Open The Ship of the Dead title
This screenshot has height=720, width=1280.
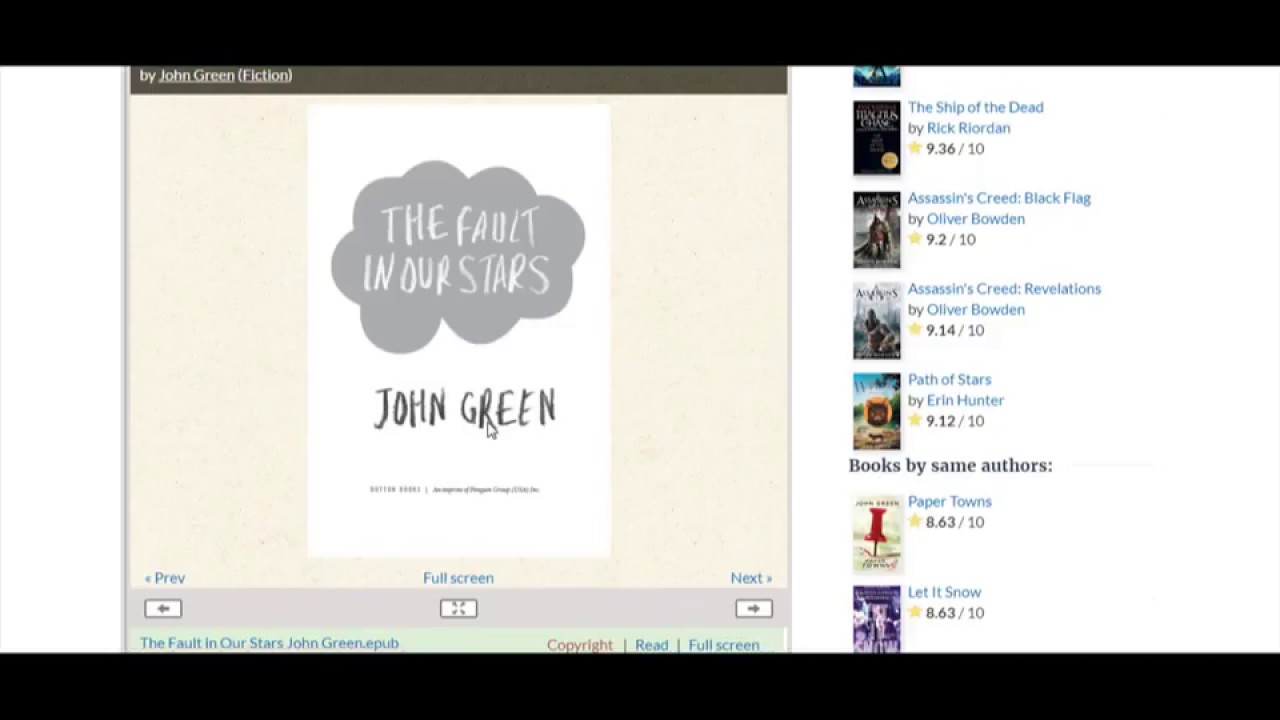point(975,107)
